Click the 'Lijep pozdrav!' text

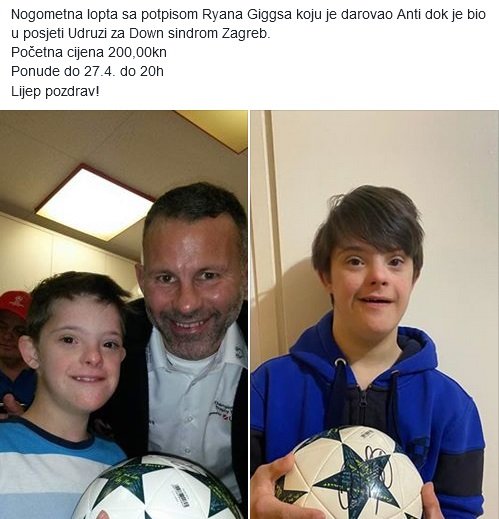coord(55,91)
